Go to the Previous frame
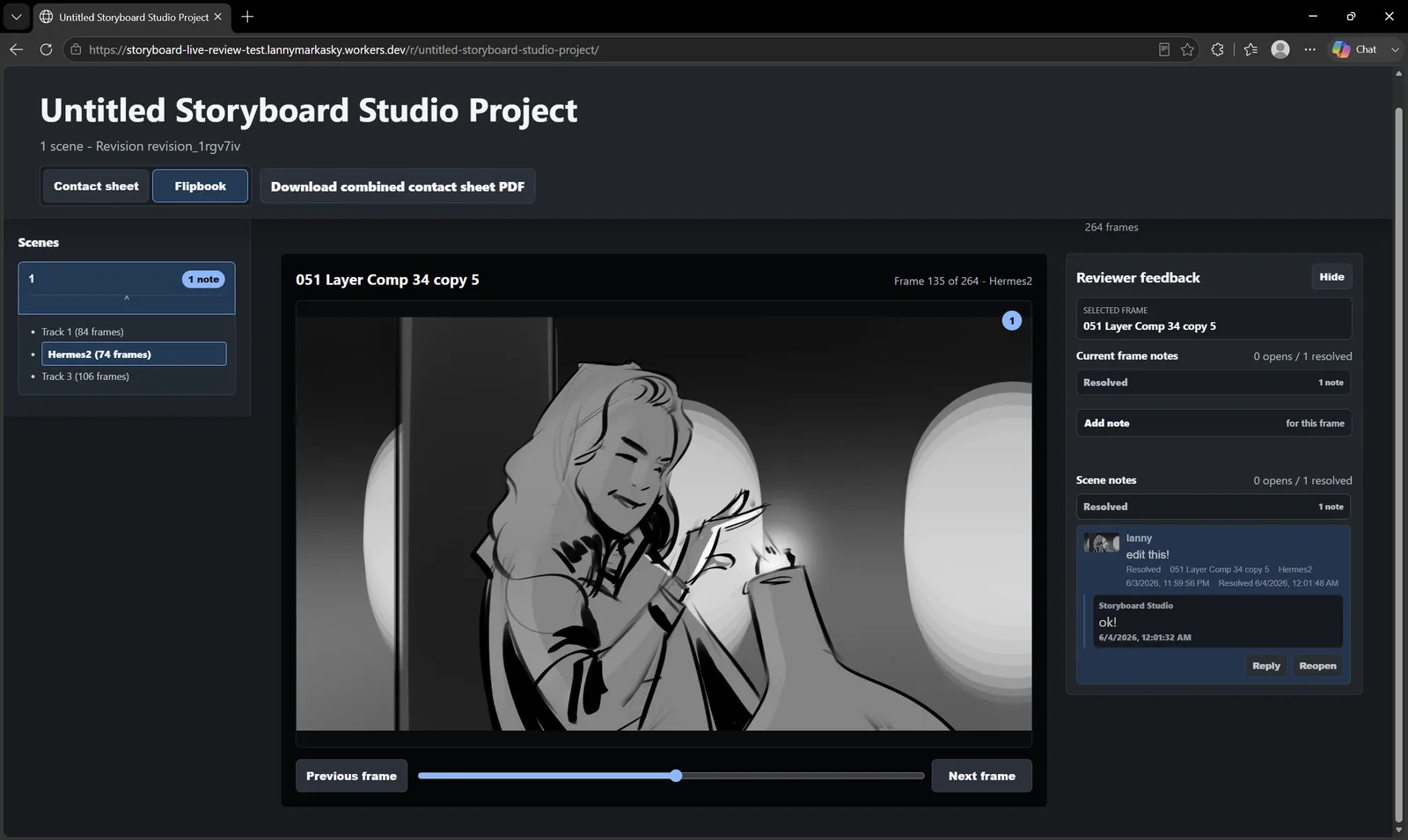Image resolution: width=1408 pixels, height=840 pixels. pyautogui.click(x=351, y=776)
